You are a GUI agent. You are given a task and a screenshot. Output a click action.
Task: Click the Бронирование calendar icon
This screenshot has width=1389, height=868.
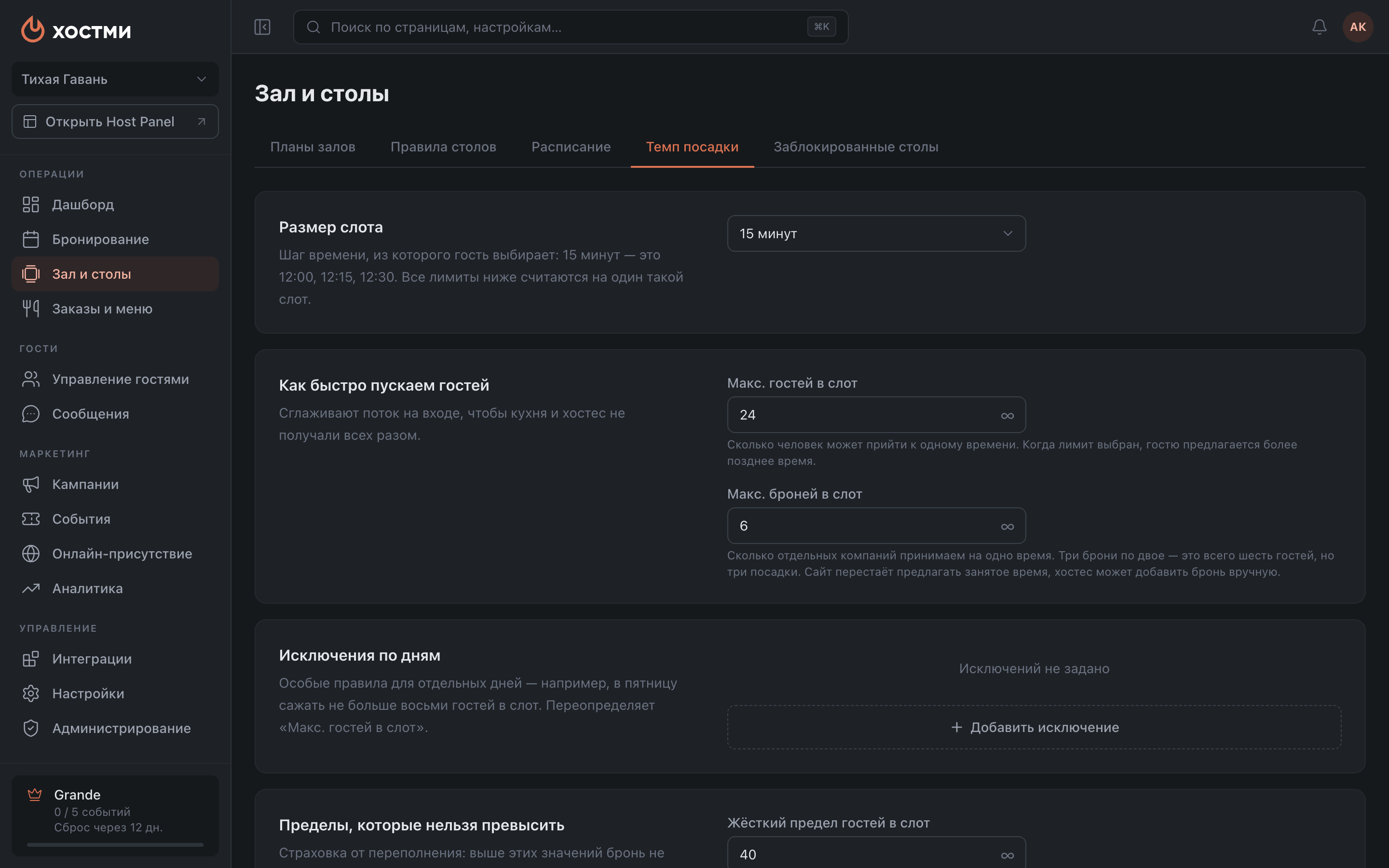tap(31, 239)
